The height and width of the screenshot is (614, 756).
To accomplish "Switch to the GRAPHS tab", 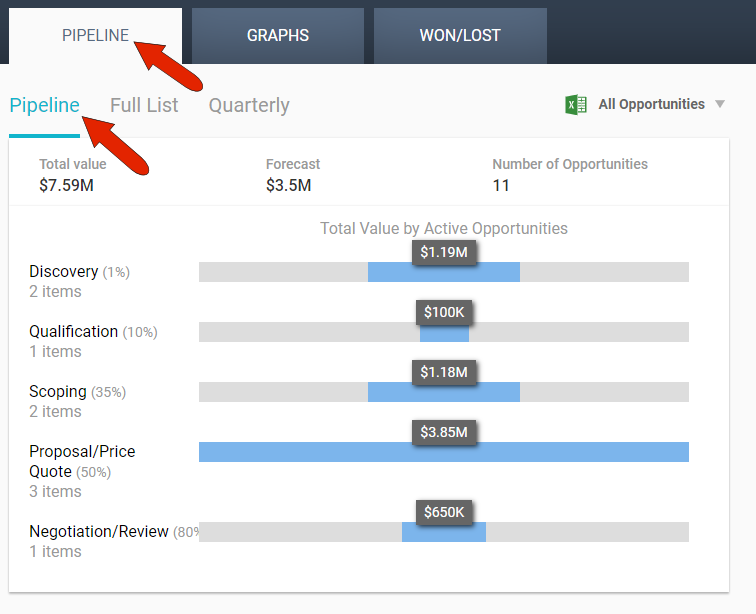I will point(278,35).
